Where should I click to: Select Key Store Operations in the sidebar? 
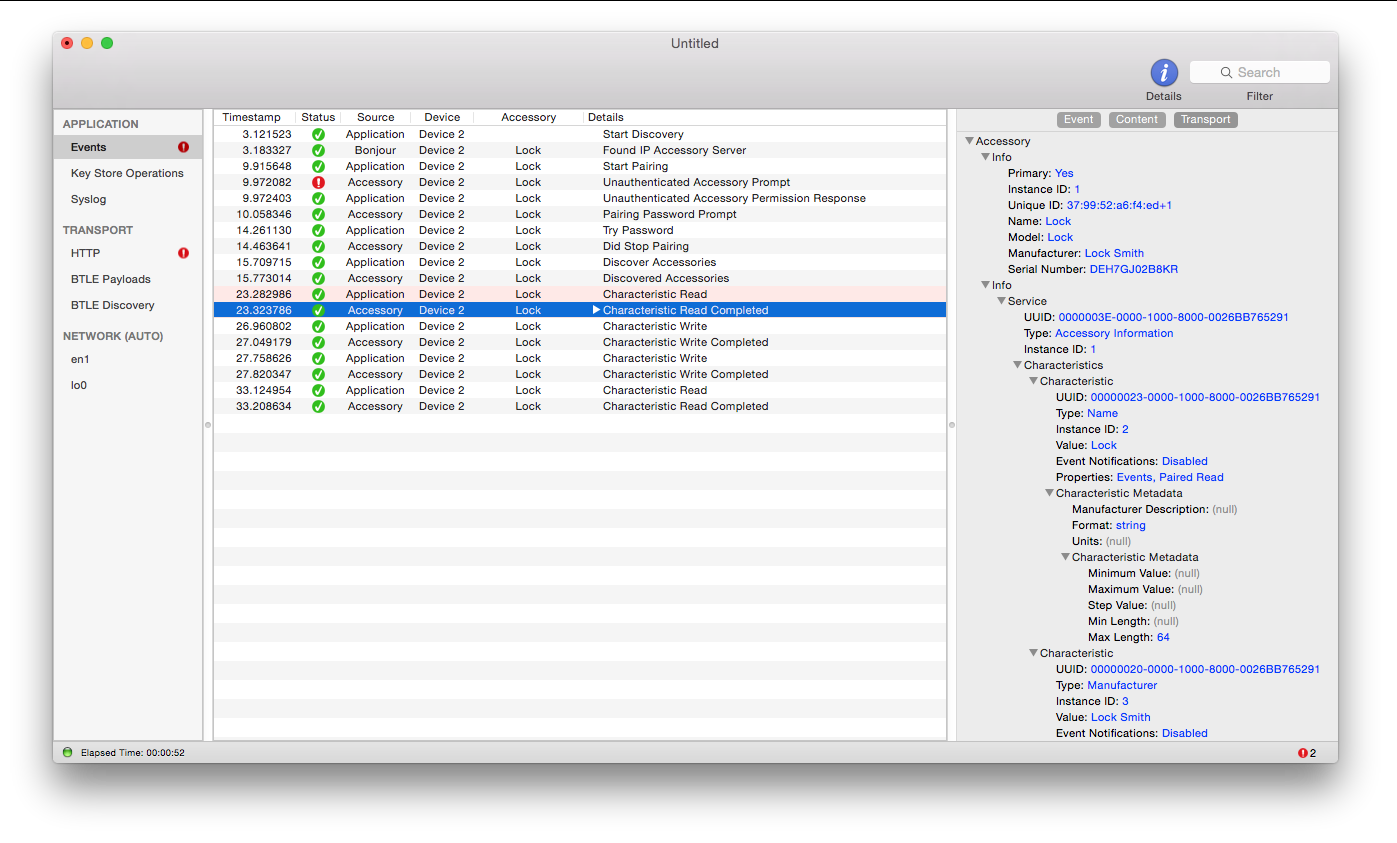point(128,173)
